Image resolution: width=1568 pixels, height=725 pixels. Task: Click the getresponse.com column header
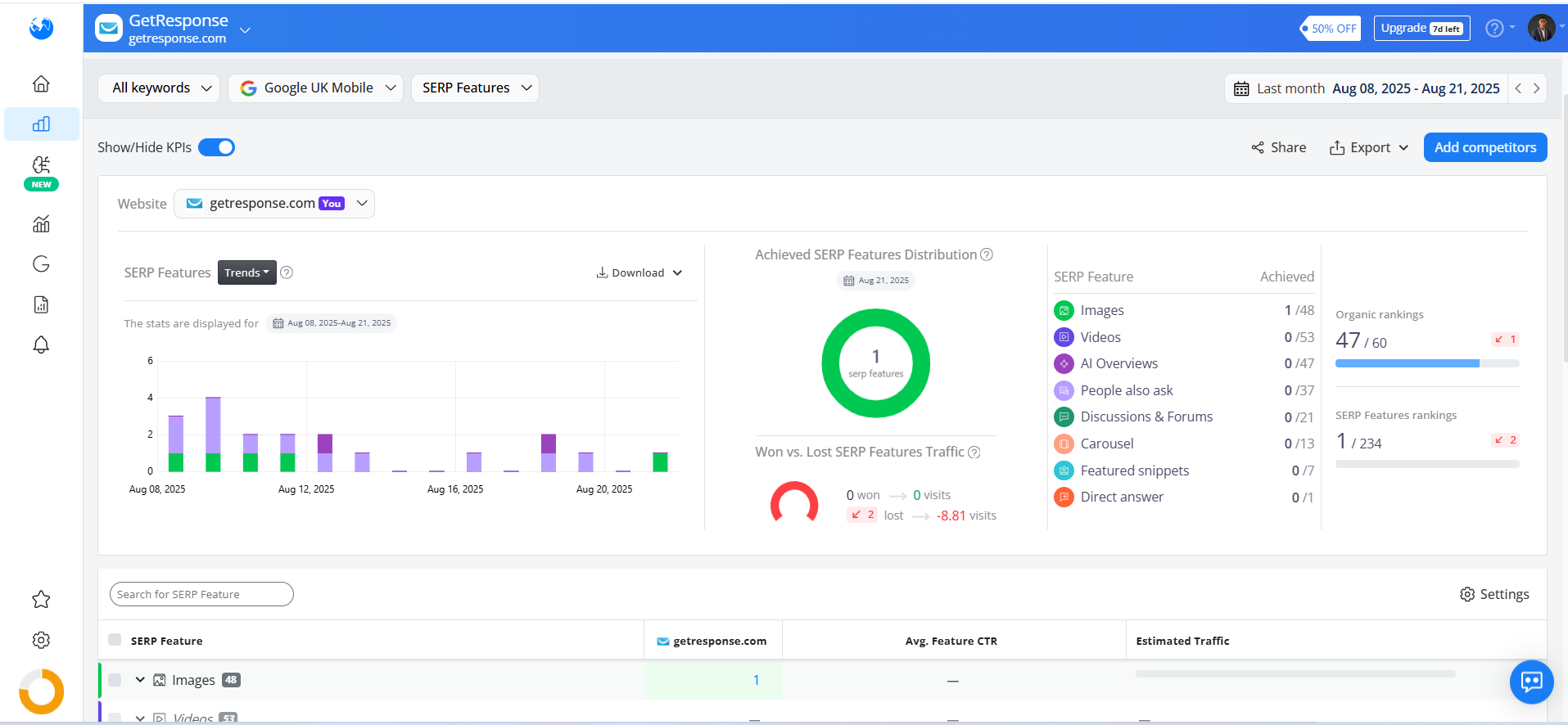pos(712,641)
